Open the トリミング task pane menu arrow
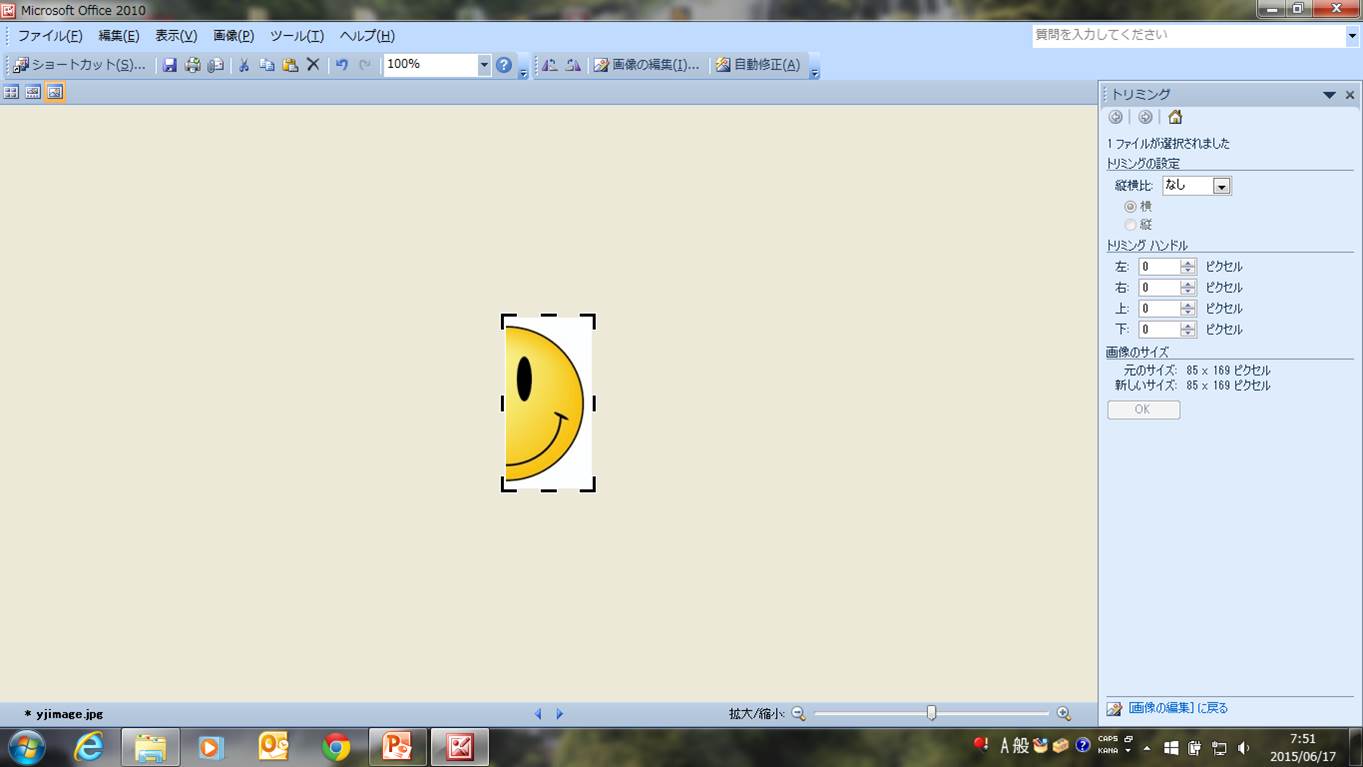Screen dimensions: 1363x767 pyautogui.click(x=1329, y=95)
